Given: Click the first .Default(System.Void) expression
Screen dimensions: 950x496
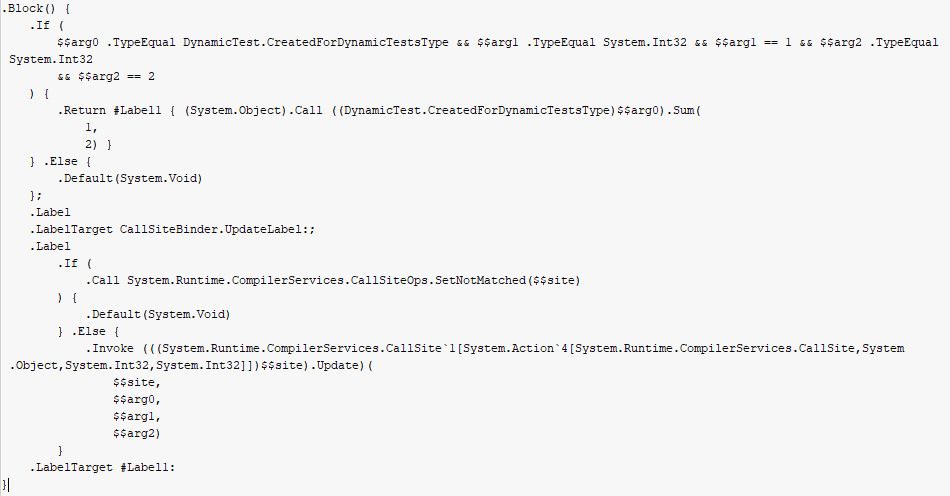Looking at the screenshot, I should coord(130,178).
